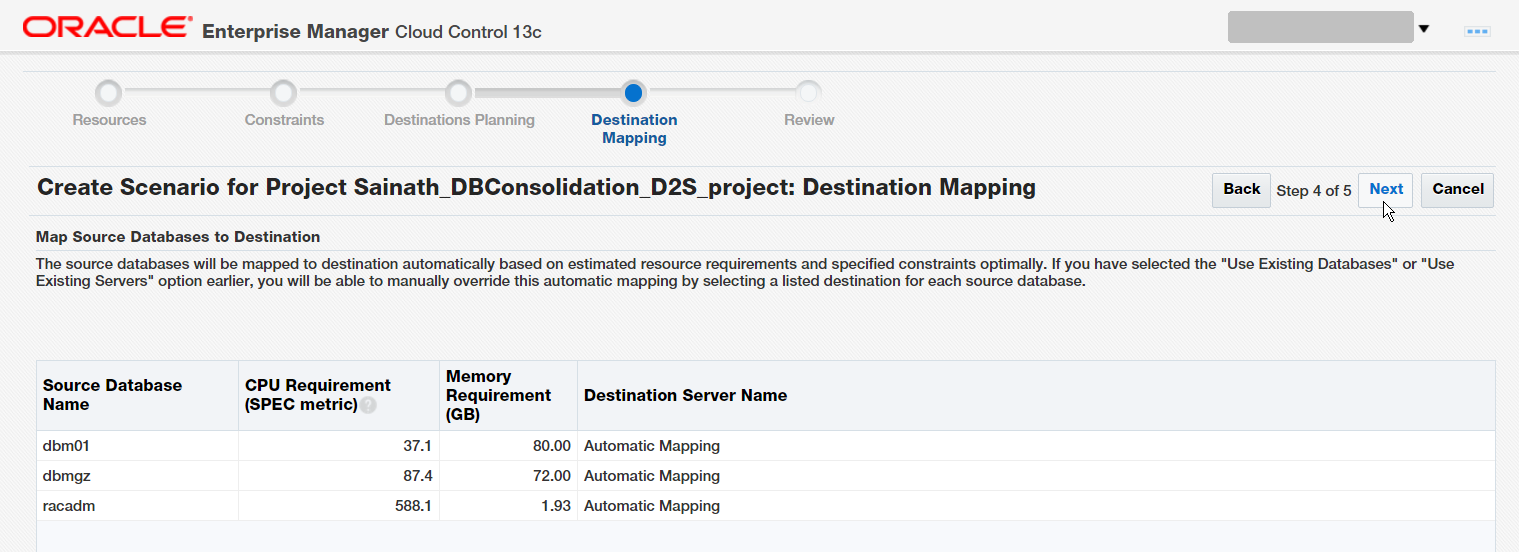The height and width of the screenshot is (552, 1519).
Task: Select the racadm database row
Action: (766, 506)
